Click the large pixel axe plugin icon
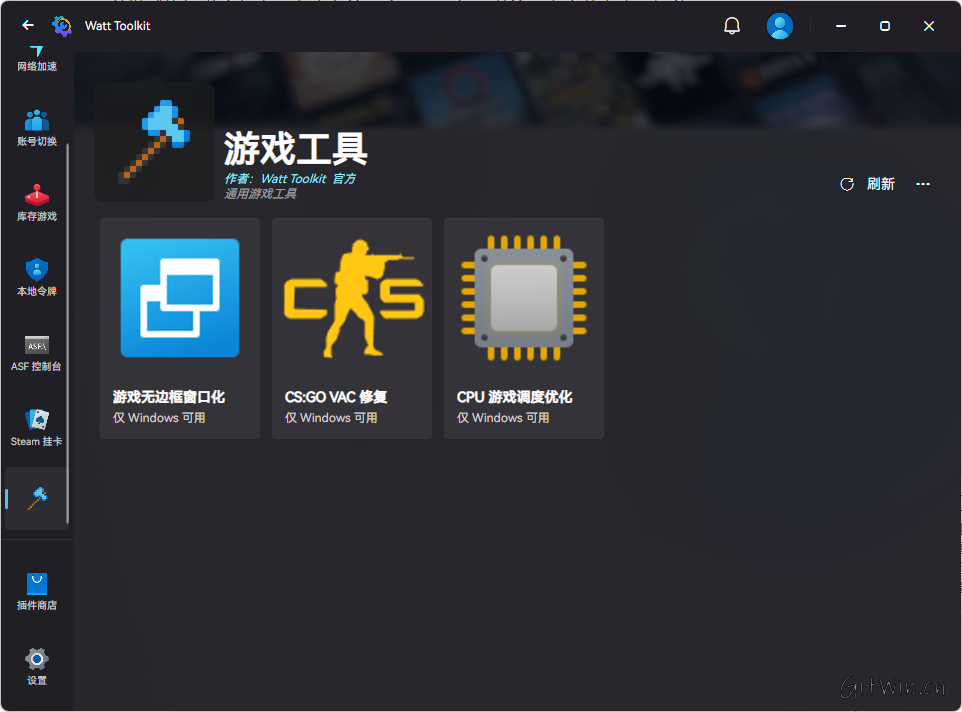Viewport: 962px width, 712px height. pos(154,142)
